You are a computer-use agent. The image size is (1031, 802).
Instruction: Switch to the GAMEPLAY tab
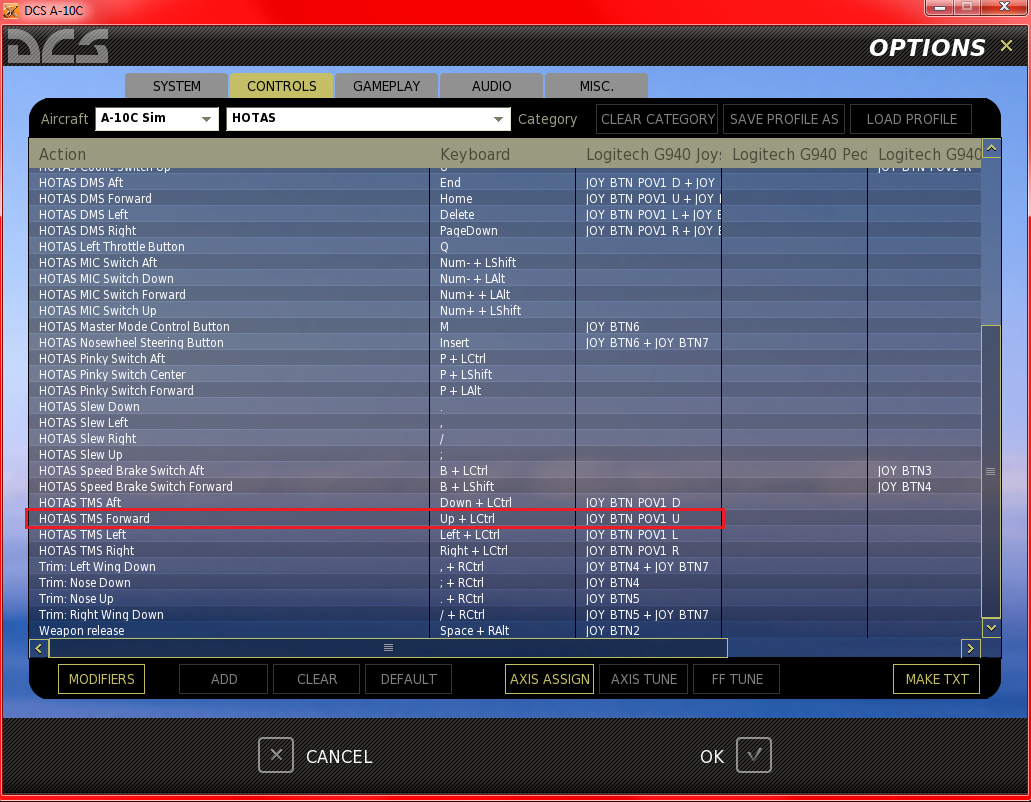point(386,86)
